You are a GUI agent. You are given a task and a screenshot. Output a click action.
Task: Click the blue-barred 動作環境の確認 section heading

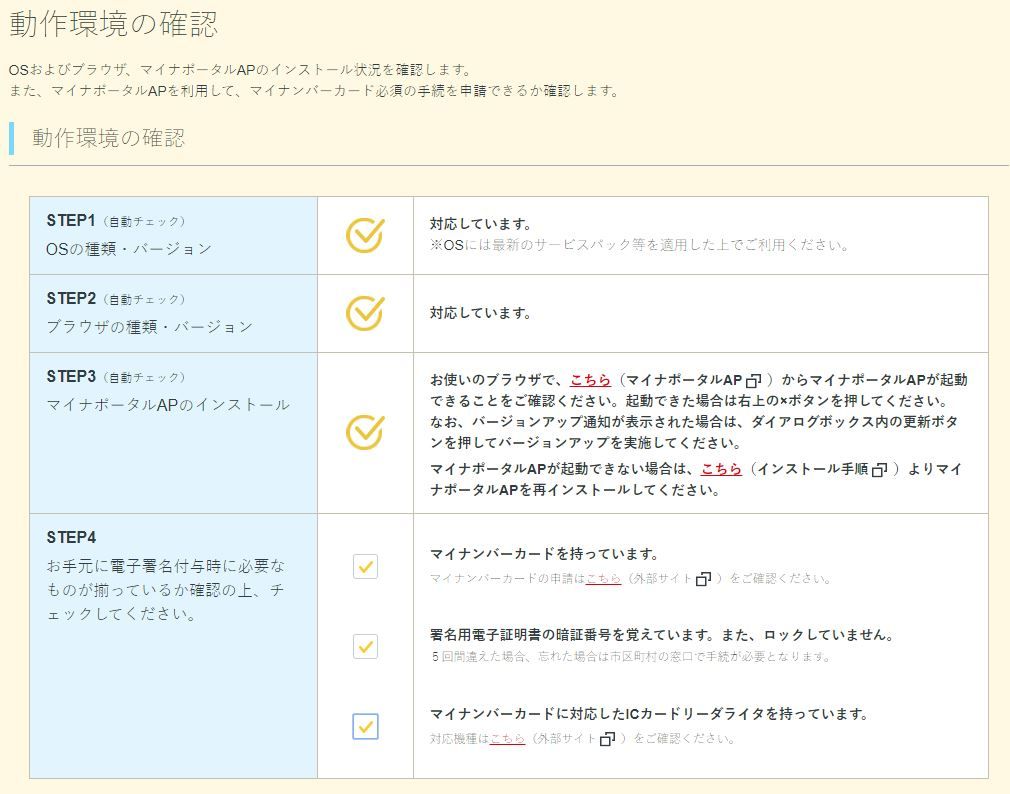[108, 138]
